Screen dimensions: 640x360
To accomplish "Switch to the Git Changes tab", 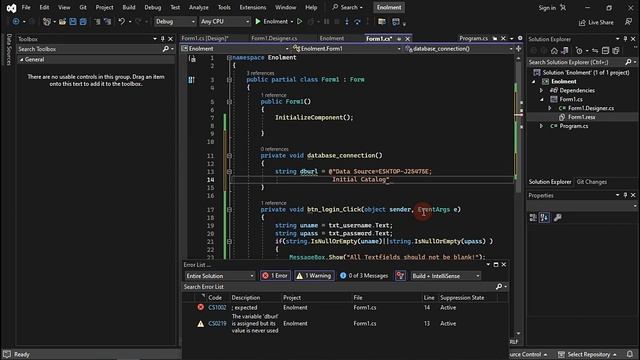I will click(591, 182).
